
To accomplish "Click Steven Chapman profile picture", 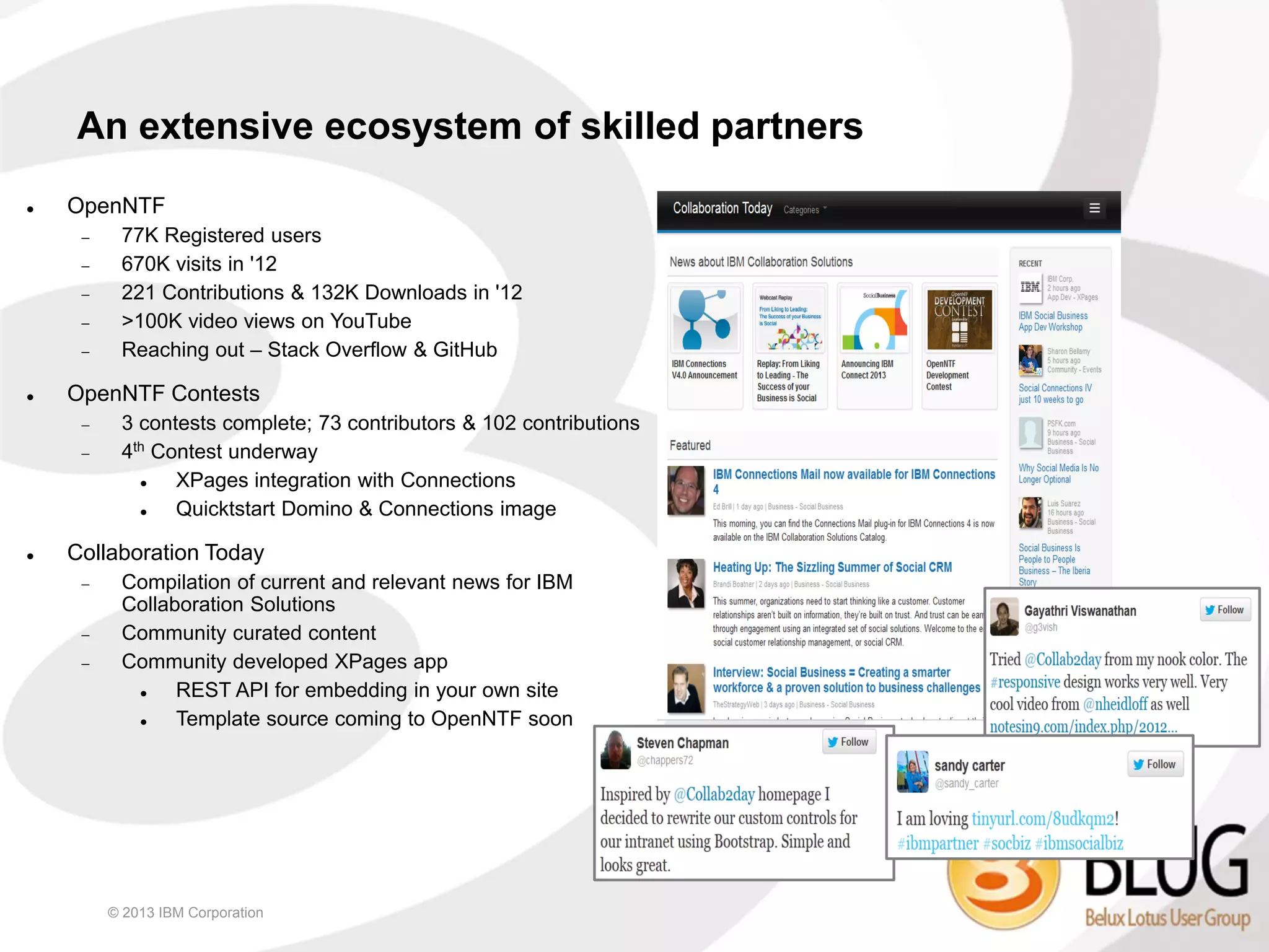I will click(616, 749).
